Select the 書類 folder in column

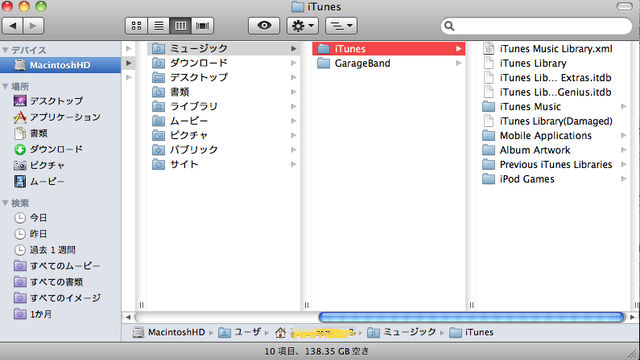(224, 92)
